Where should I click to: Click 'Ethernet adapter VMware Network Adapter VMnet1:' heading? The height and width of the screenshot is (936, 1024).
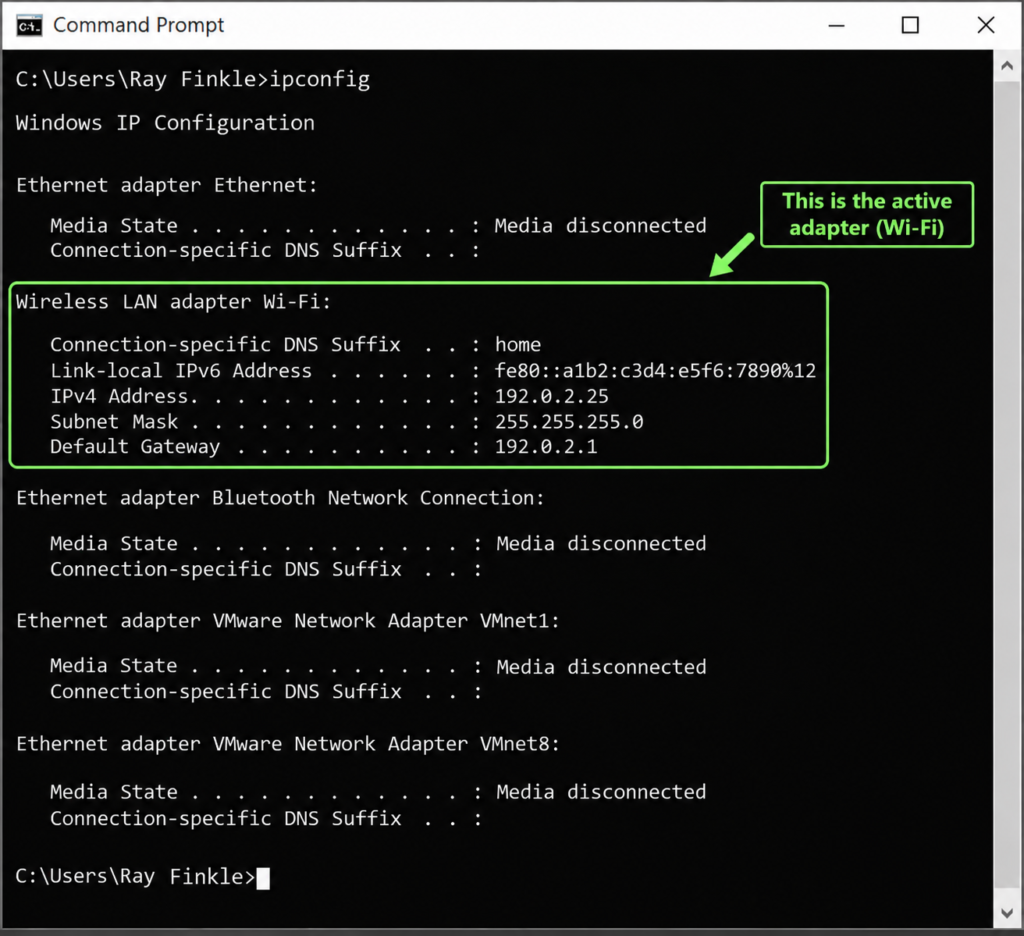[x=288, y=621]
